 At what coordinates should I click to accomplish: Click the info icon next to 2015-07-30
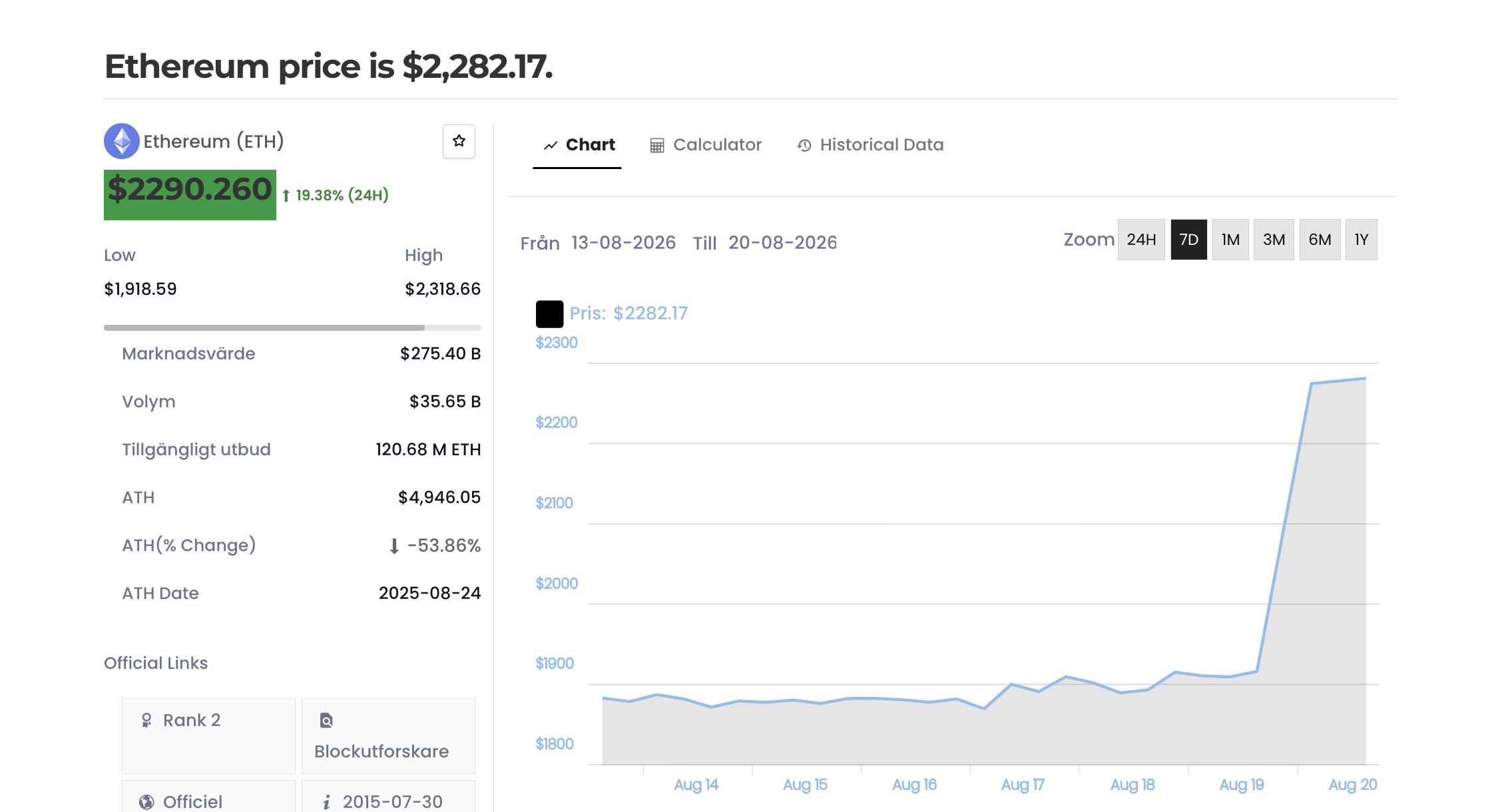point(326,802)
